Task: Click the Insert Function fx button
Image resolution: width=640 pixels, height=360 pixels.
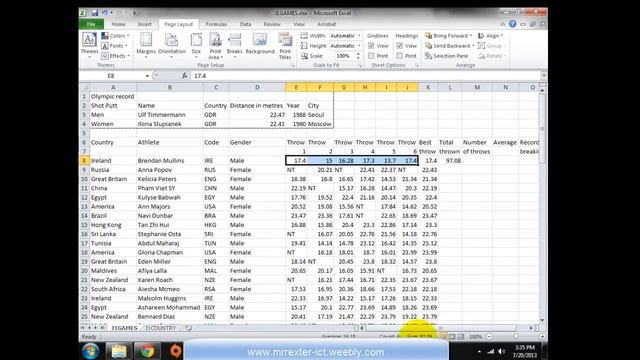Action: tap(184, 76)
